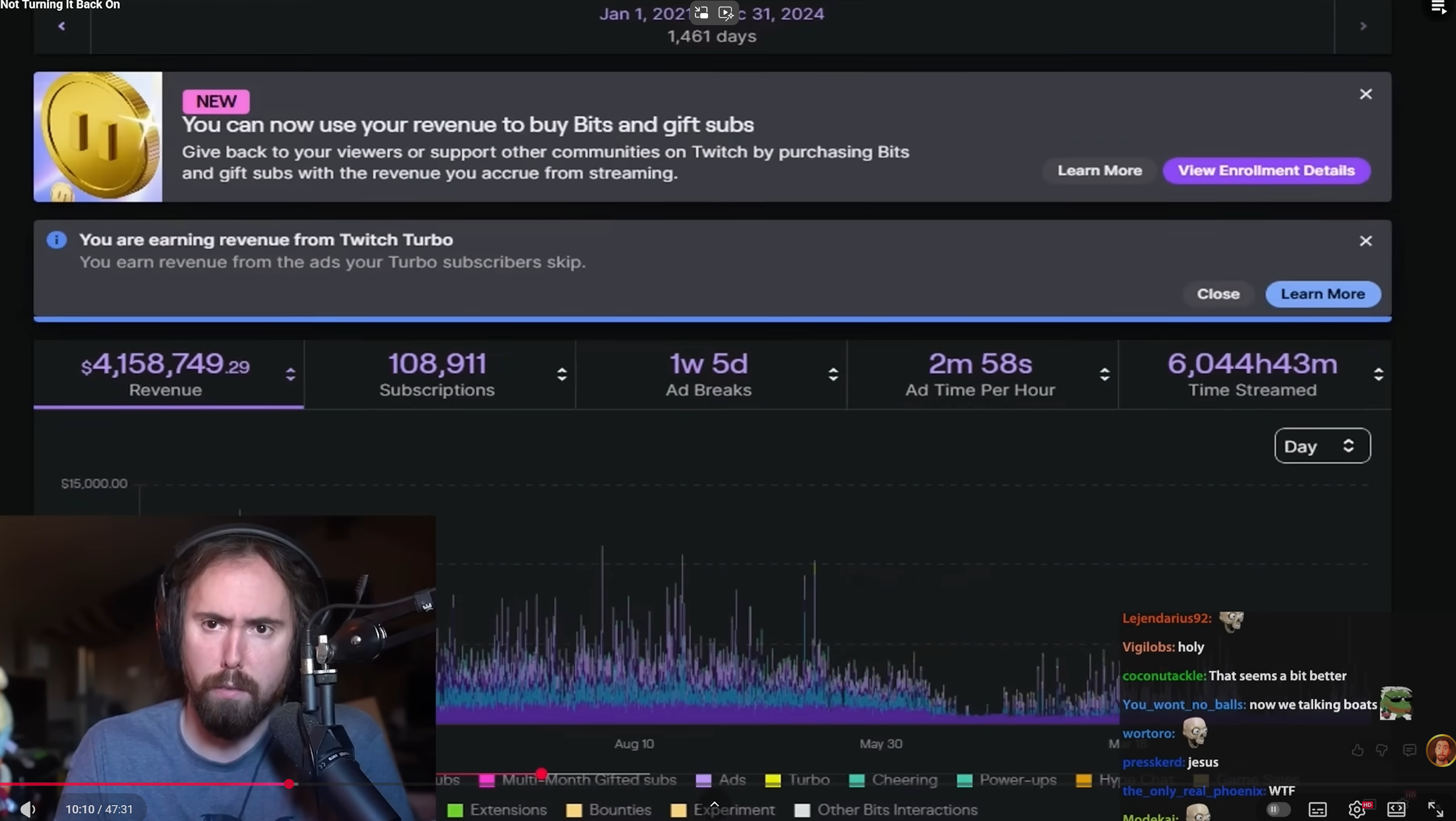This screenshot has height=821, width=1456.
Task: Click the video effects wand icon
Action: [x=726, y=13]
